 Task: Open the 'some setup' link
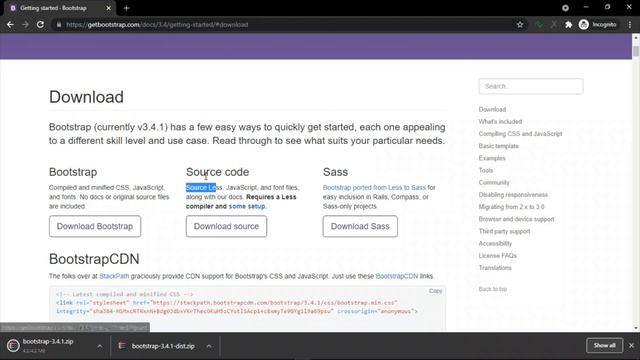247,206
